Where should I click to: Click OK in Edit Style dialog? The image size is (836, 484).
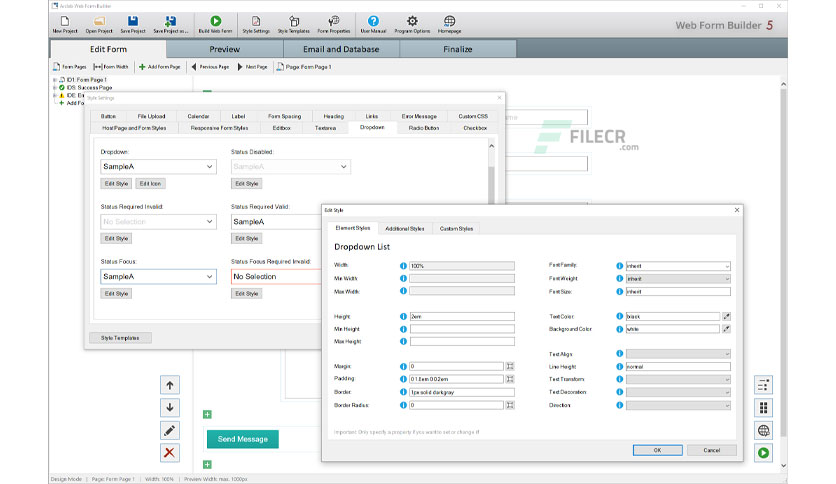(657, 450)
